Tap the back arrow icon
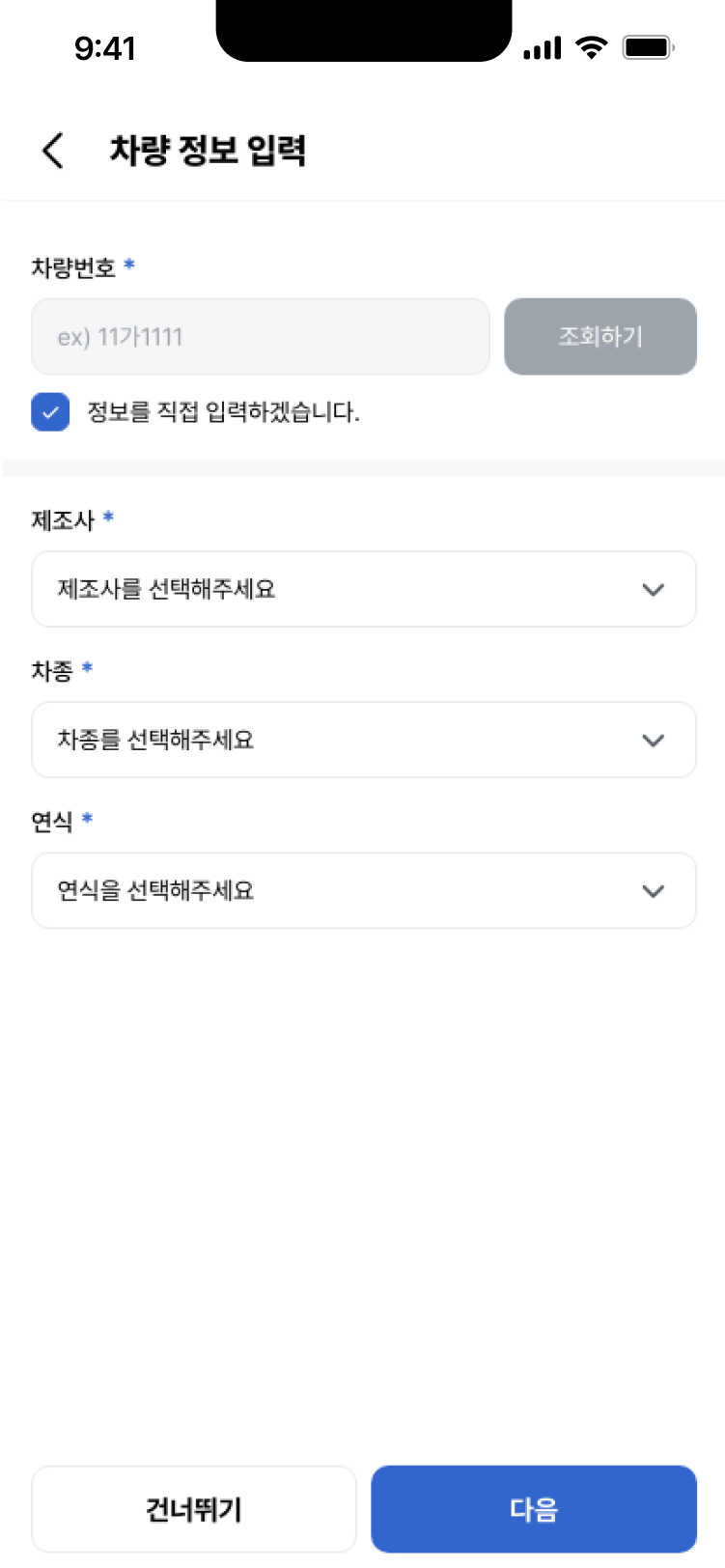 click(53, 152)
